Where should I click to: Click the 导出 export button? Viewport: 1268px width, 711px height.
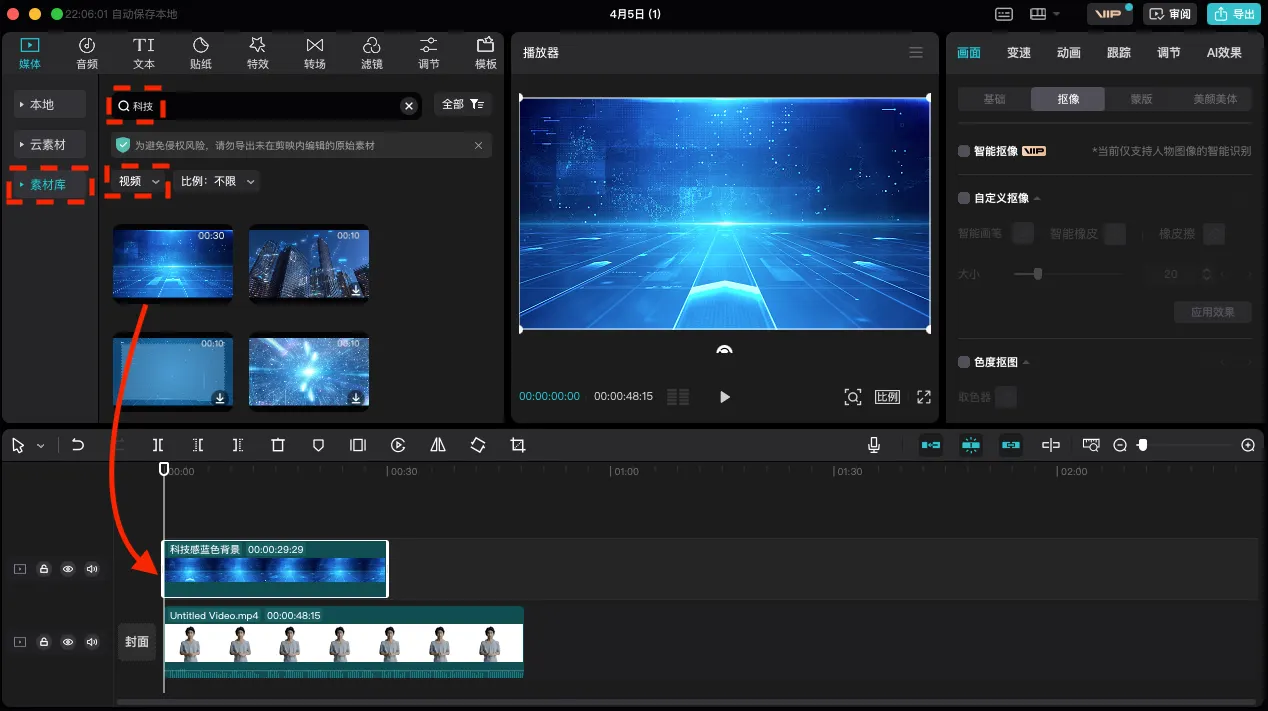(x=1235, y=14)
